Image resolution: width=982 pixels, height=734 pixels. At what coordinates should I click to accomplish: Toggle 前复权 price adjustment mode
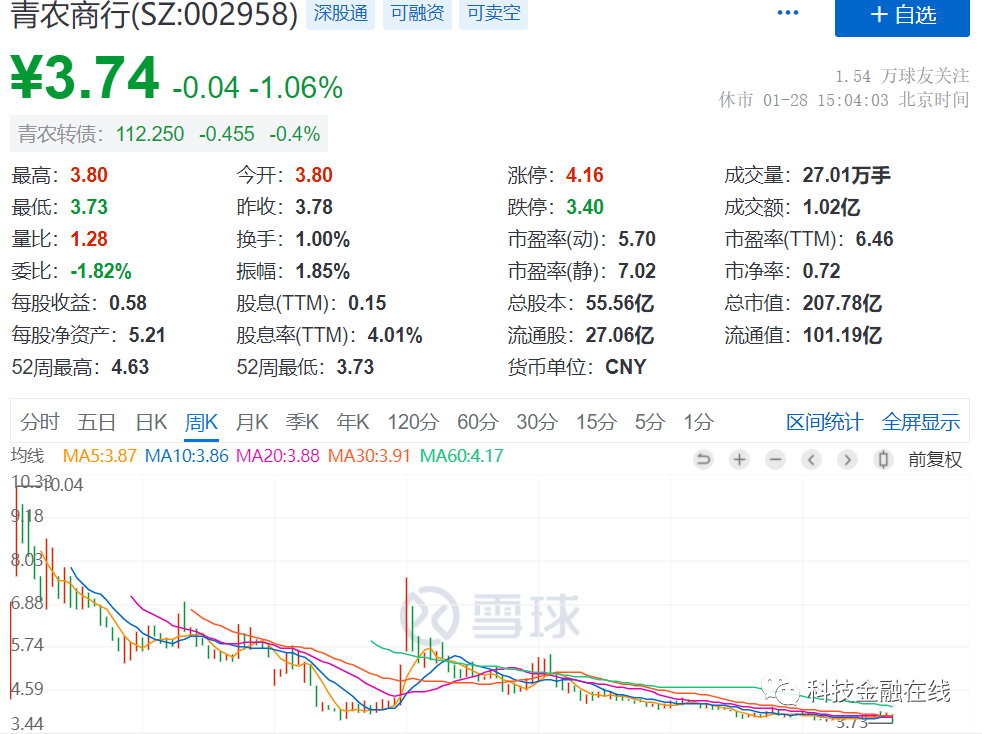pyautogui.click(x=936, y=459)
